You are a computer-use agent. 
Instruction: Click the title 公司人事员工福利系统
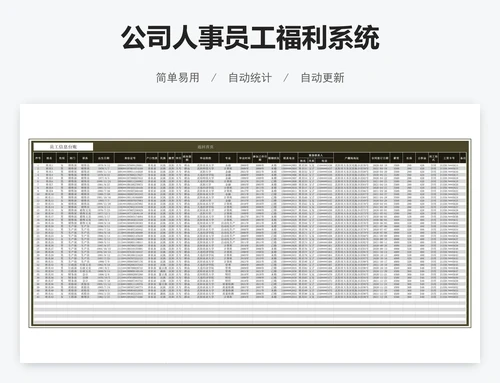pos(250,38)
